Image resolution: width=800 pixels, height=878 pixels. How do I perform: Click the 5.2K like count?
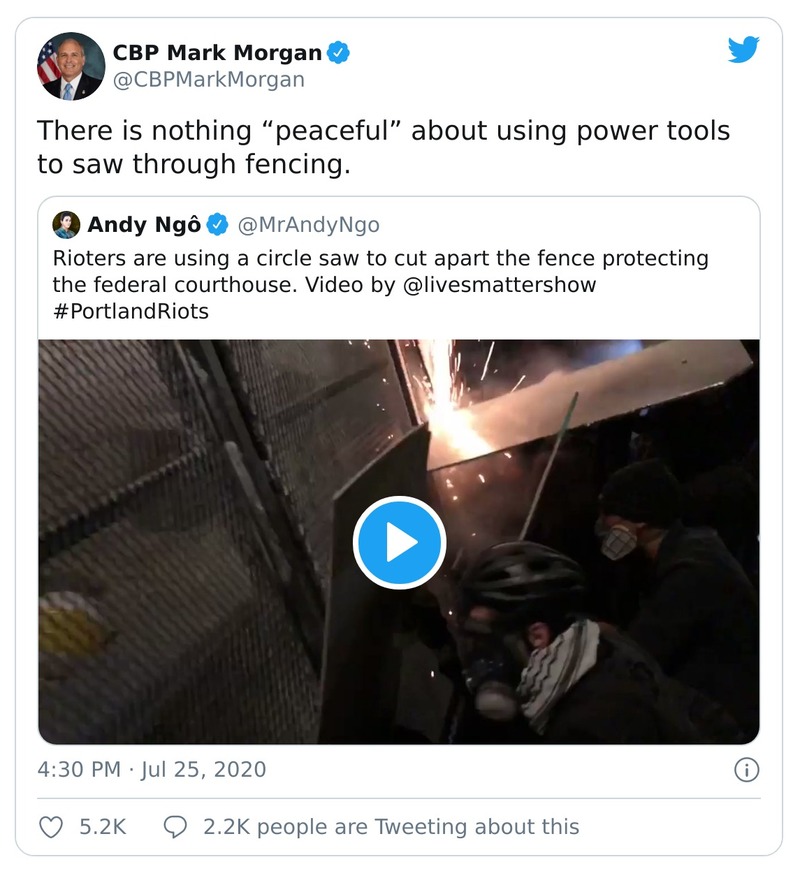click(x=100, y=827)
